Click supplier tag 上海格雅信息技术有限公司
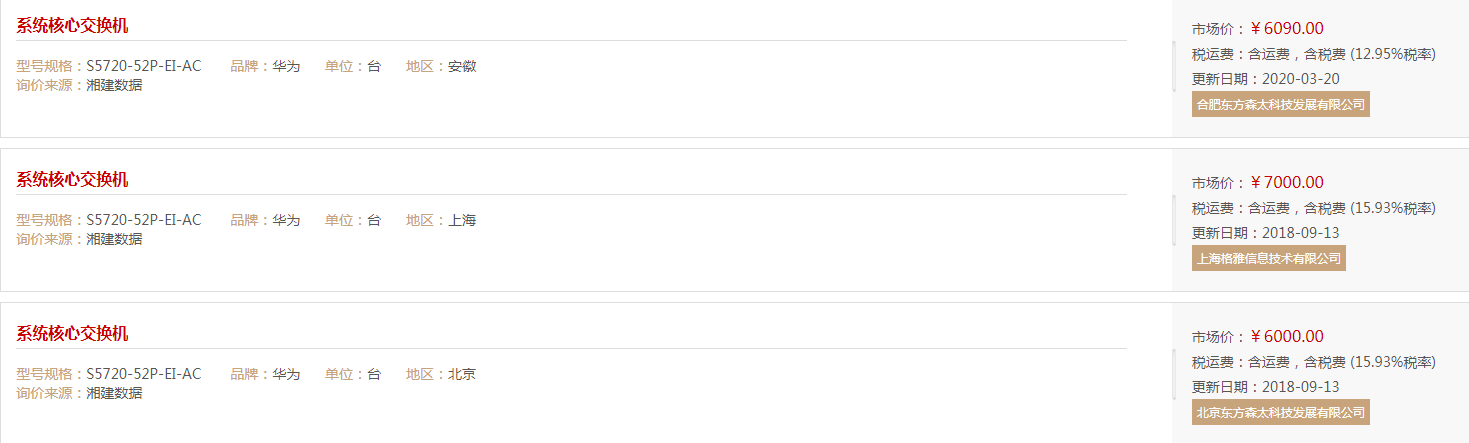 (x=1269, y=258)
